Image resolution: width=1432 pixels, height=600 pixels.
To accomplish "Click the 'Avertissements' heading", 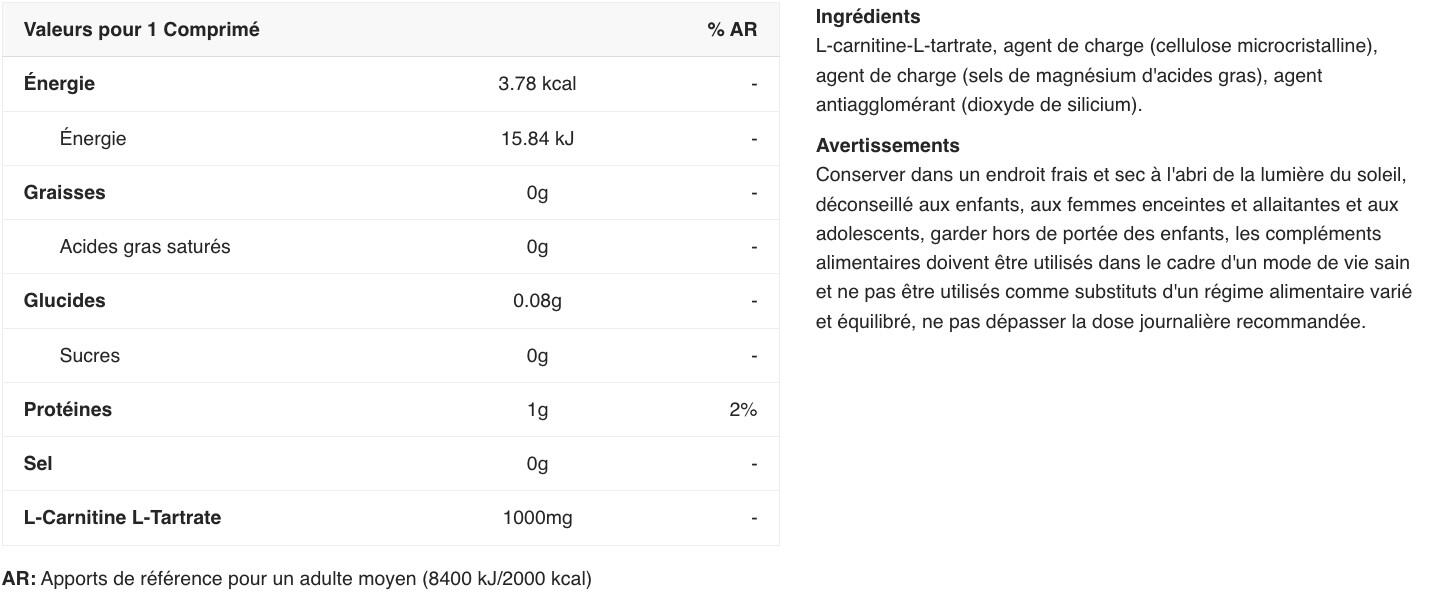I will (x=887, y=146).
